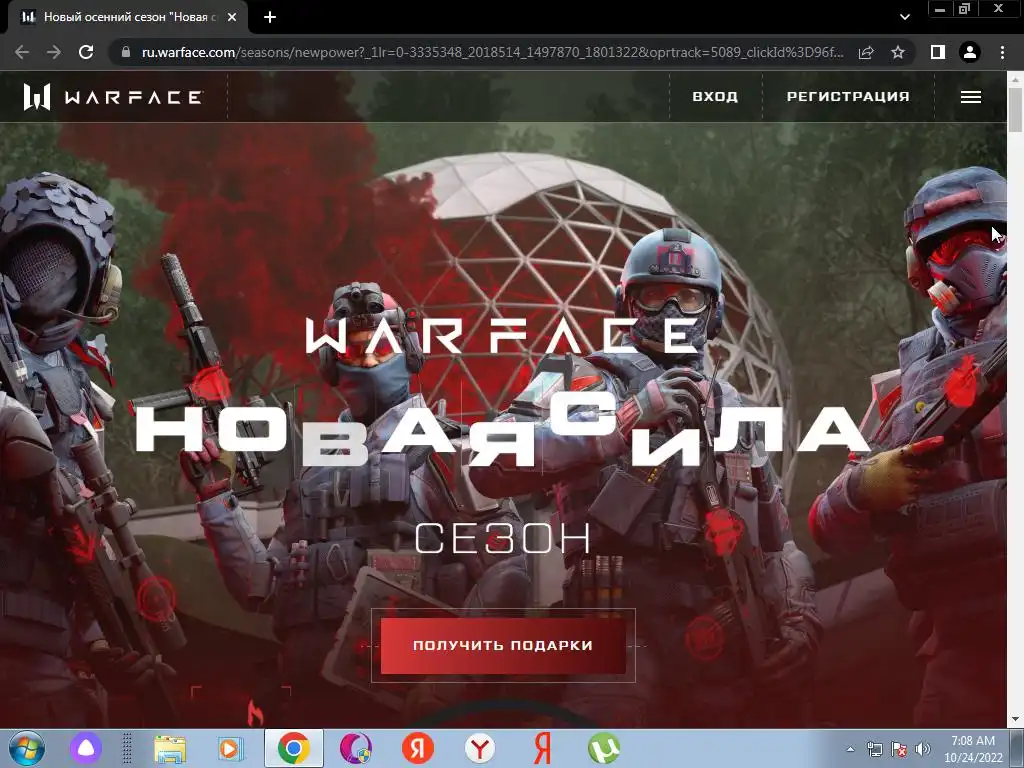Open the Chrome profile avatar
The width and height of the screenshot is (1024, 768).
click(970, 52)
